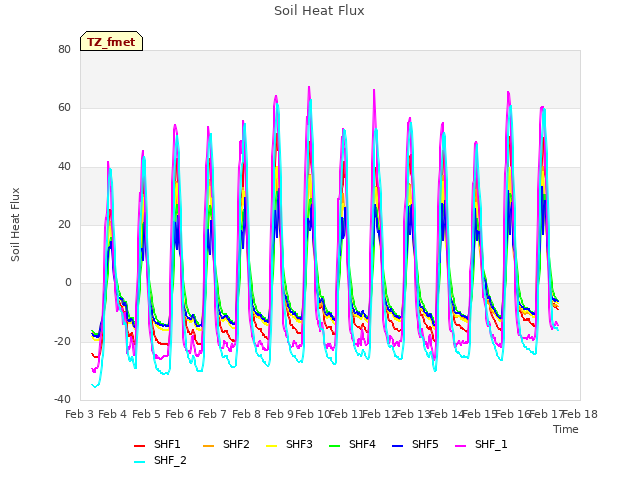Click the 80 y-axis tick label

[64, 49]
